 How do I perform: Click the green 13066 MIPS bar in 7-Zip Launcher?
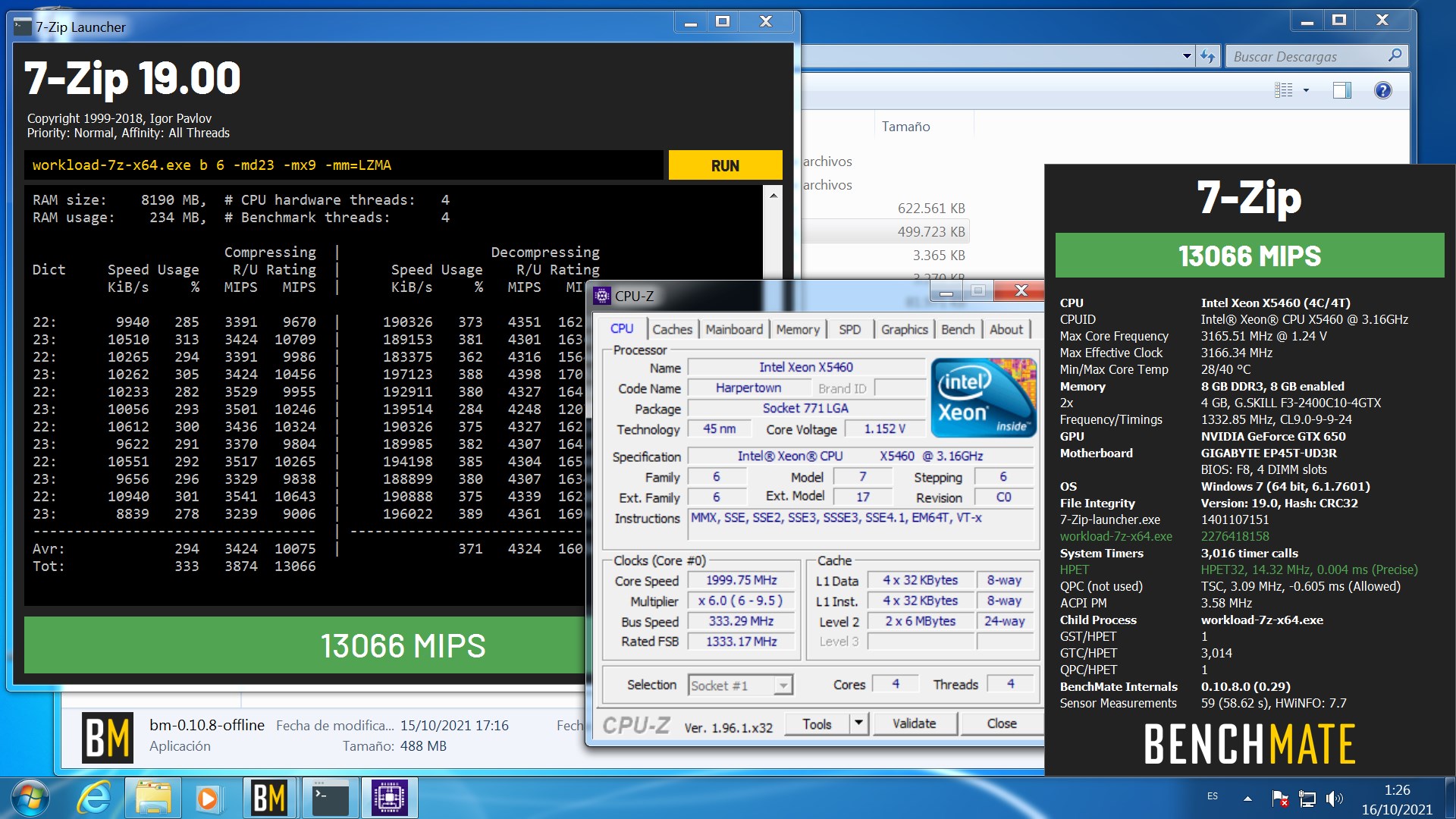coord(304,645)
